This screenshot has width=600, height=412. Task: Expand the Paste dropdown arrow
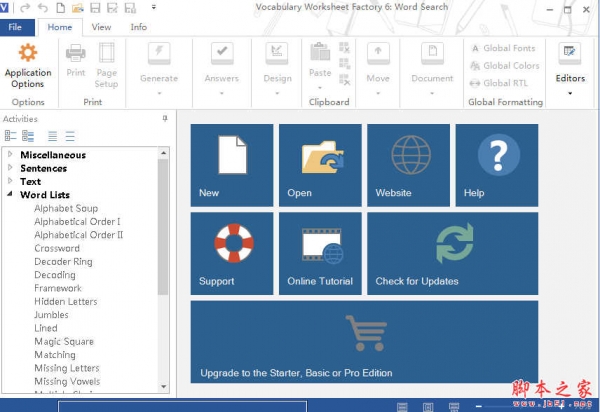coord(320,88)
